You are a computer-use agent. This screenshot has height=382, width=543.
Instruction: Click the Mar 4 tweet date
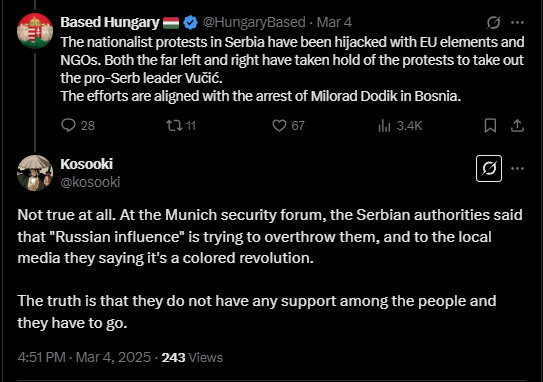point(334,23)
